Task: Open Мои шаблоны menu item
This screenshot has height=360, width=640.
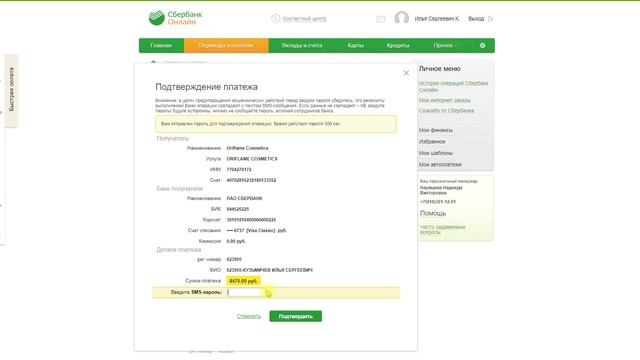Action: click(436, 153)
